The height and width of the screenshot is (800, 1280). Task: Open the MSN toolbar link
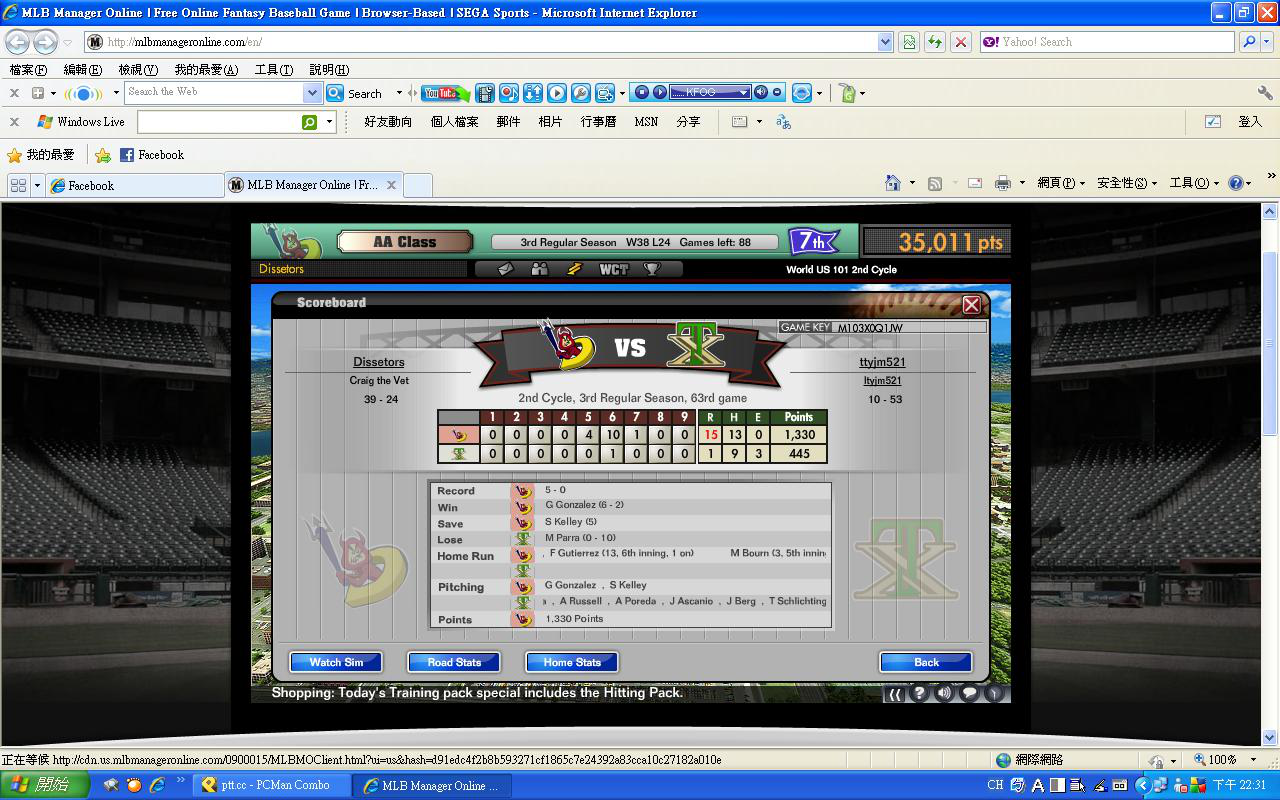click(646, 122)
